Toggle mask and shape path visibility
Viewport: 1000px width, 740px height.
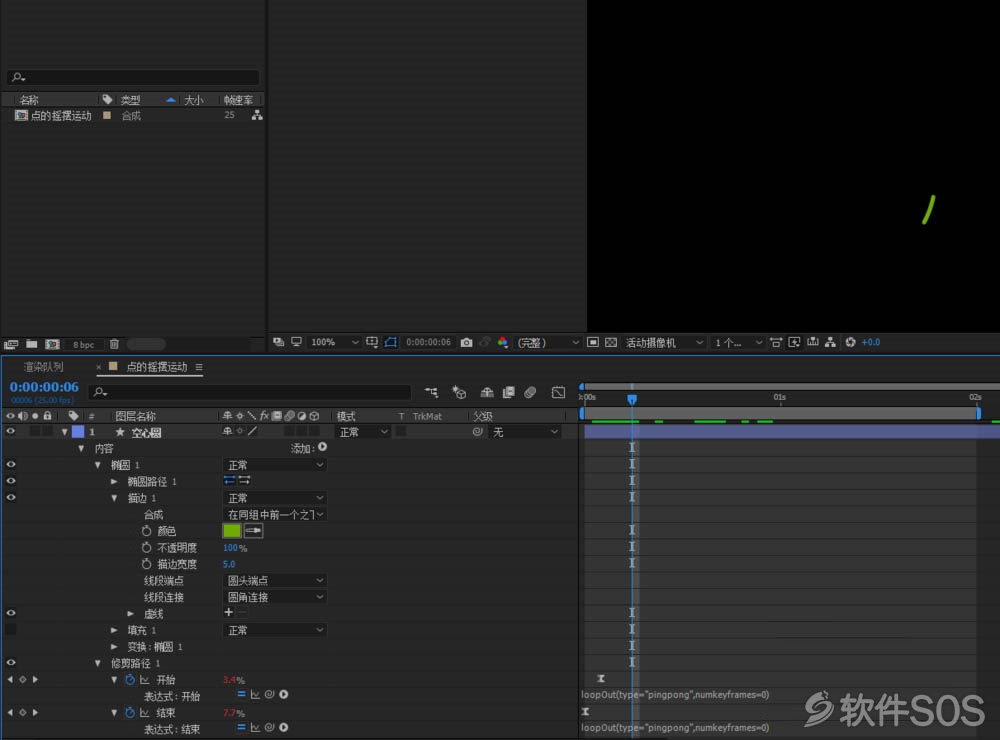(390, 343)
